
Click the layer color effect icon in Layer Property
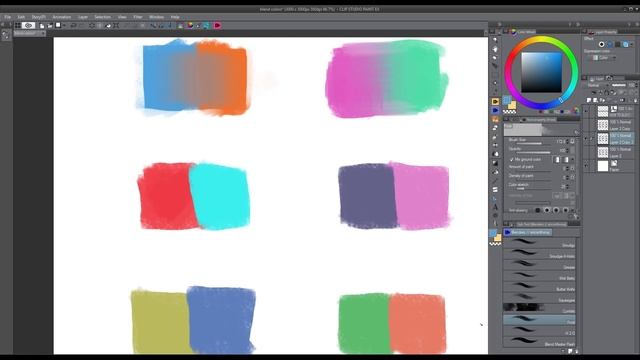click(x=626, y=44)
